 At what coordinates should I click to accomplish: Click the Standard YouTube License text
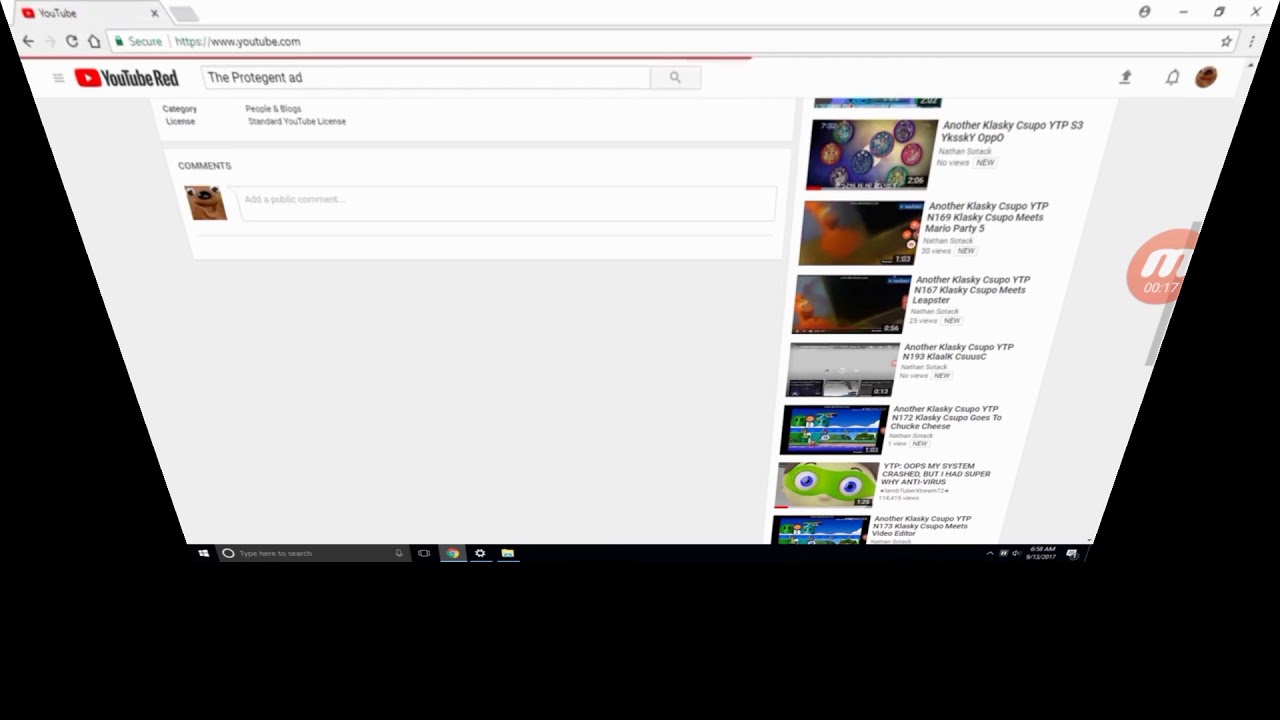(297, 122)
